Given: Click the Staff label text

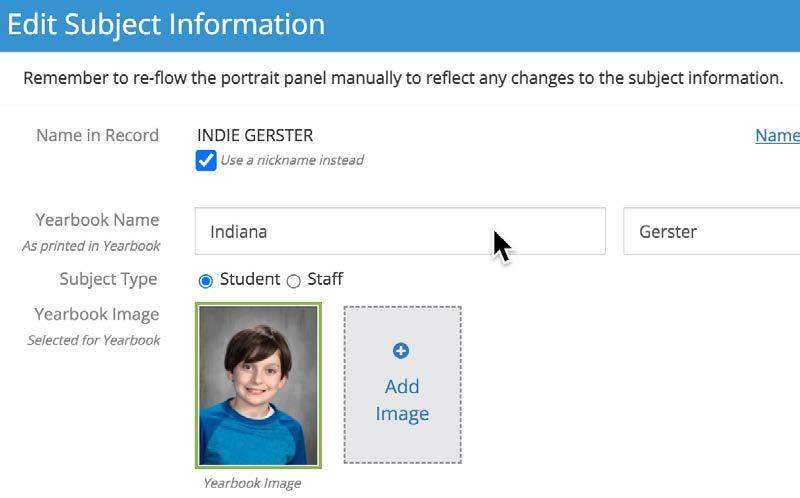Looking at the screenshot, I should [x=325, y=279].
